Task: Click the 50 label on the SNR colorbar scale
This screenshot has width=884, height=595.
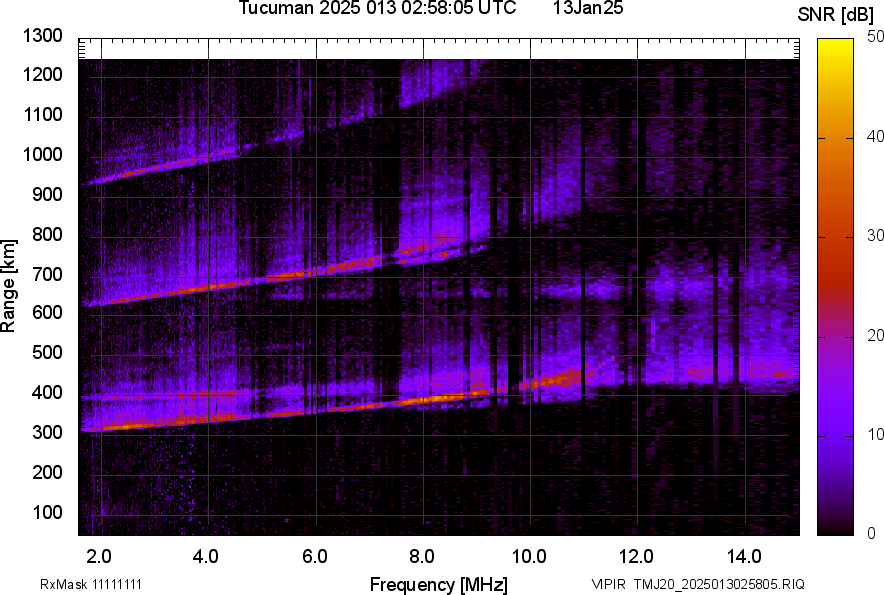Action: [876, 37]
